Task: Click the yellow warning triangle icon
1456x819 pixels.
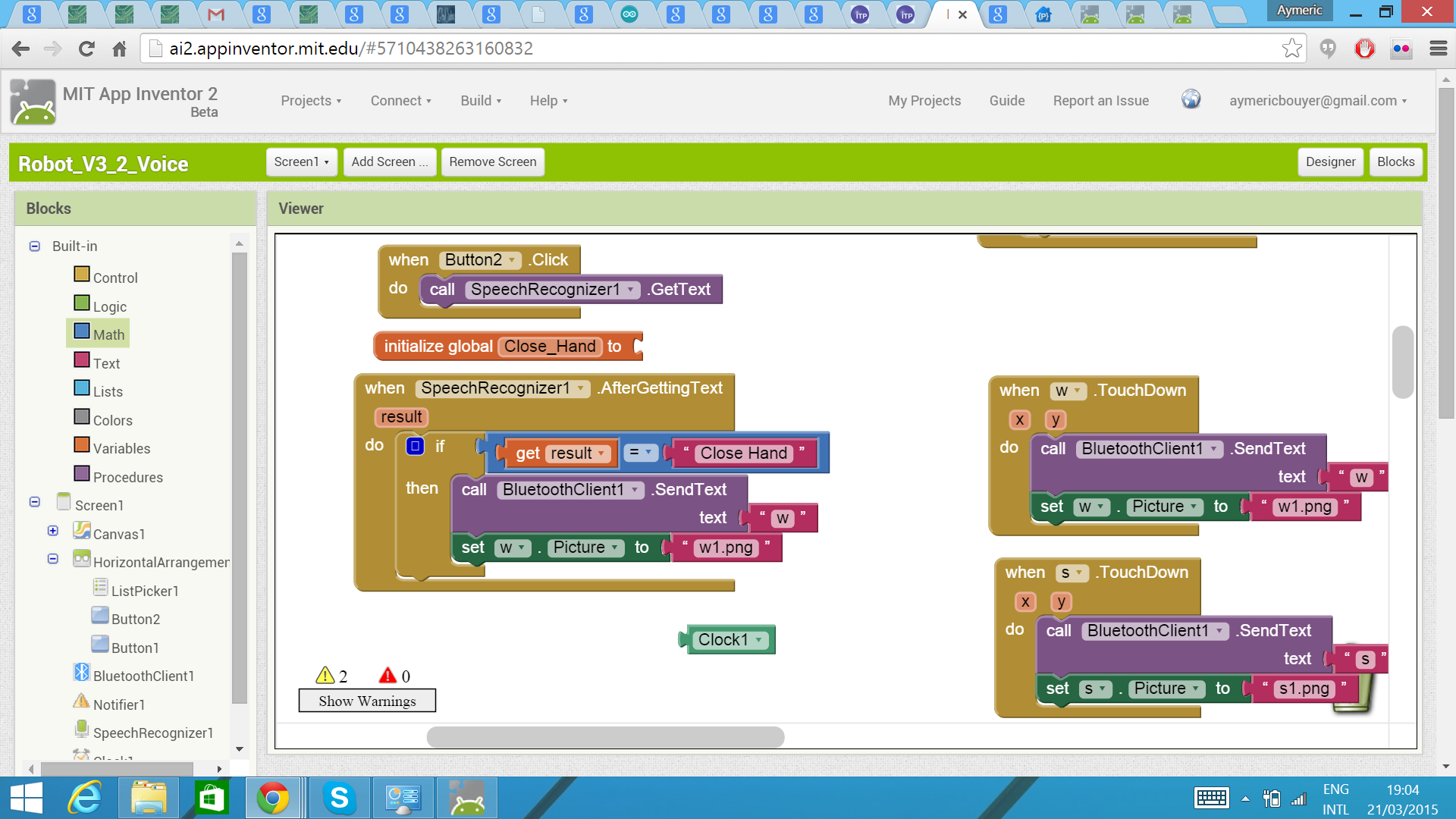Action: [x=325, y=676]
